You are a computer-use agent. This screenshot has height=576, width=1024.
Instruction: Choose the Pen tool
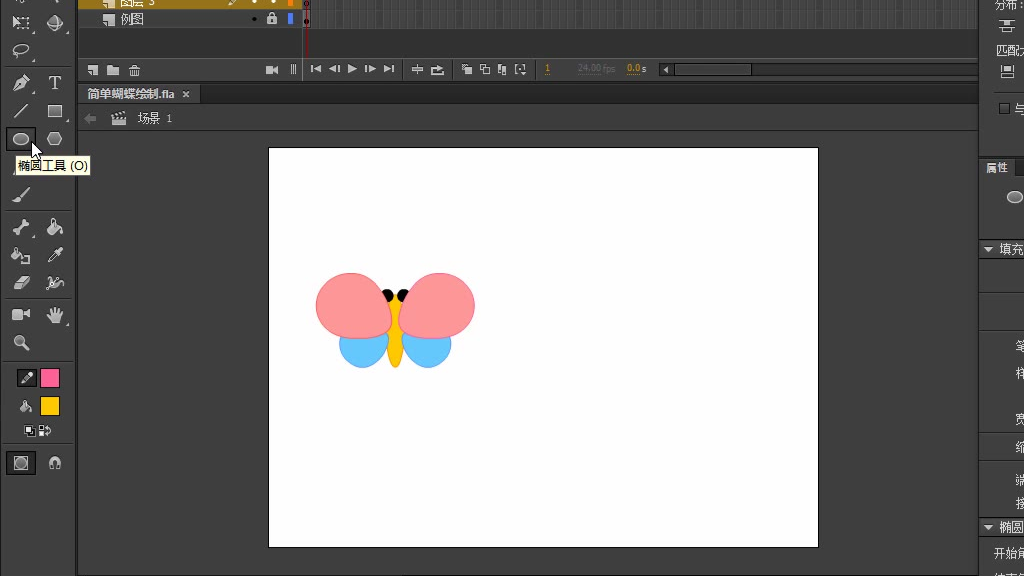(21, 83)
